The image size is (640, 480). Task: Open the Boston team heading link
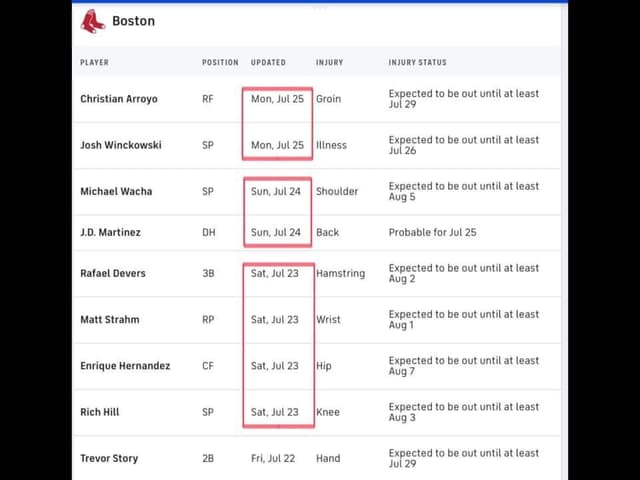[133, 21]
